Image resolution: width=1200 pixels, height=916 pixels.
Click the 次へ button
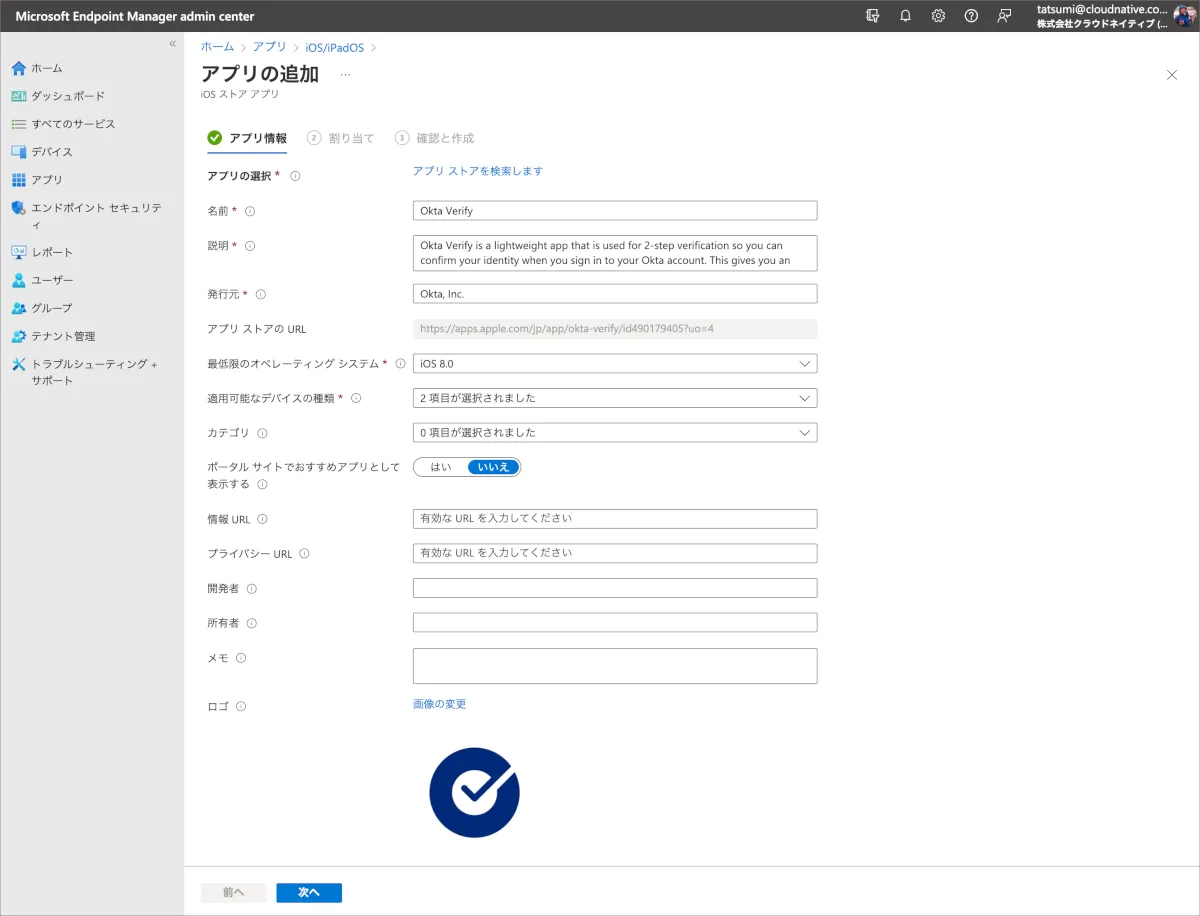309,893
